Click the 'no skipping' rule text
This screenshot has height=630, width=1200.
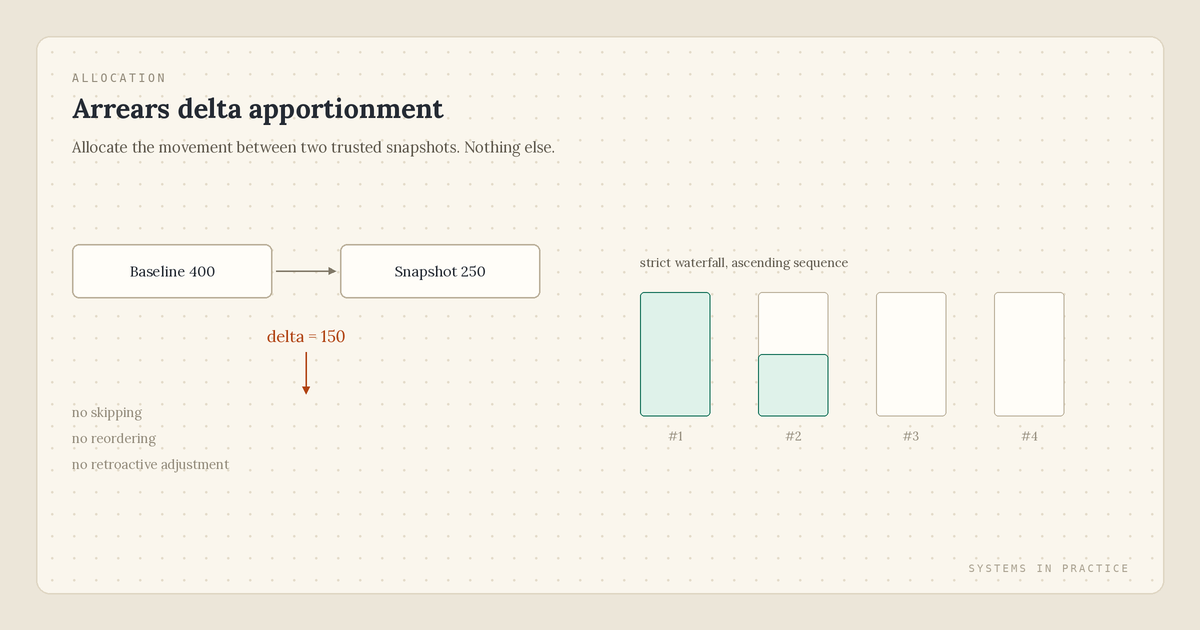[x=107, y=413]
